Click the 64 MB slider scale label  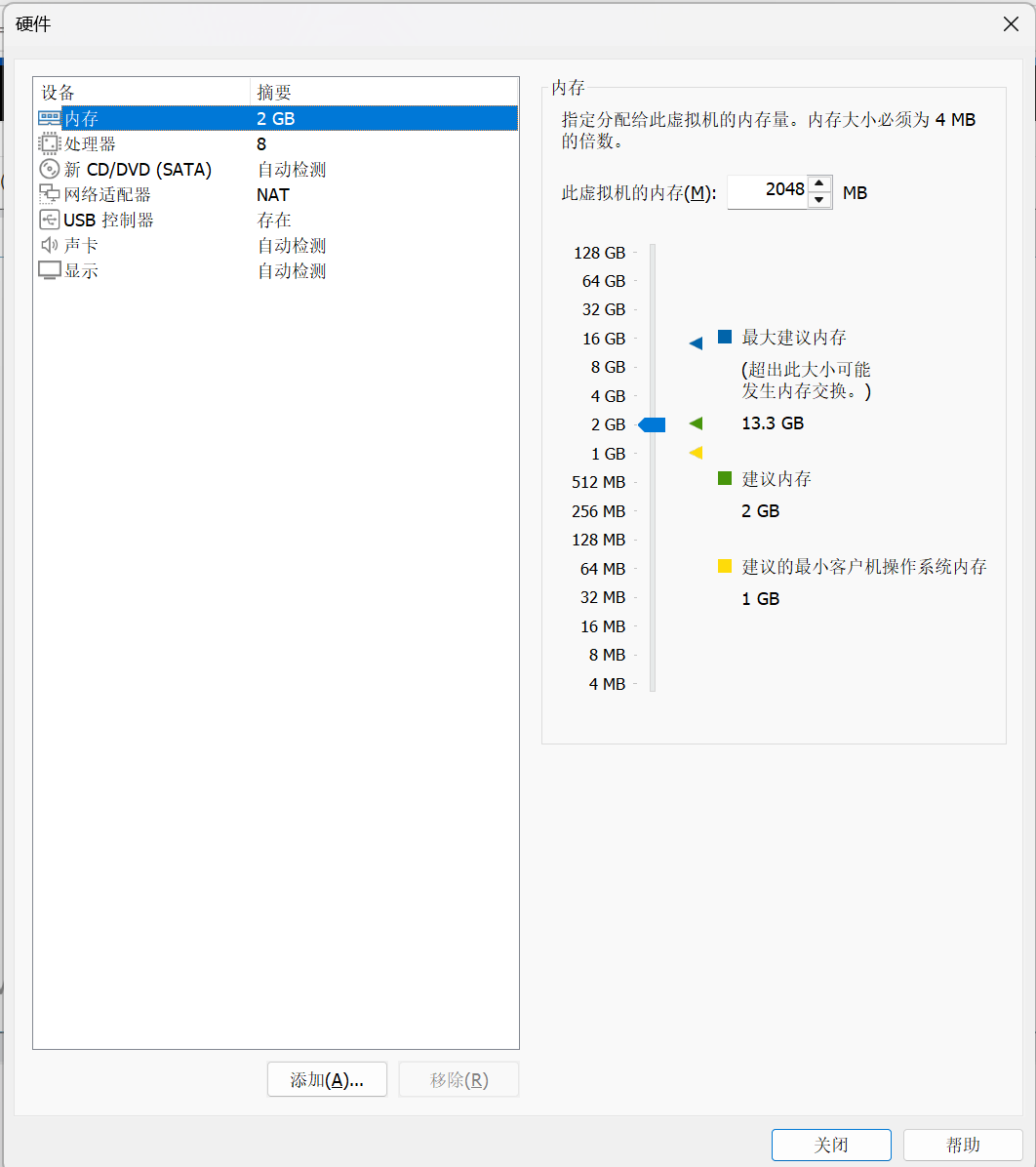click(x=603, y=569)
